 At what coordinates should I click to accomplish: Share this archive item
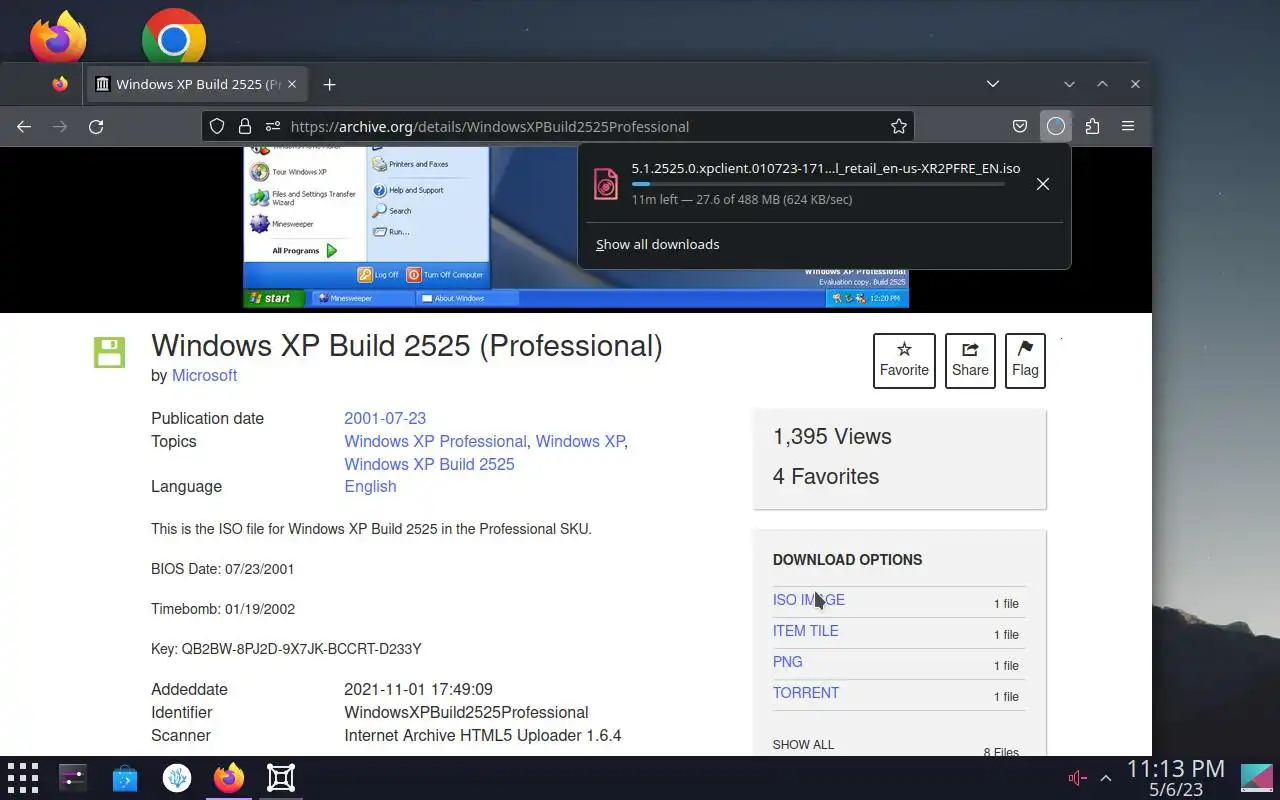click(970, 360)
